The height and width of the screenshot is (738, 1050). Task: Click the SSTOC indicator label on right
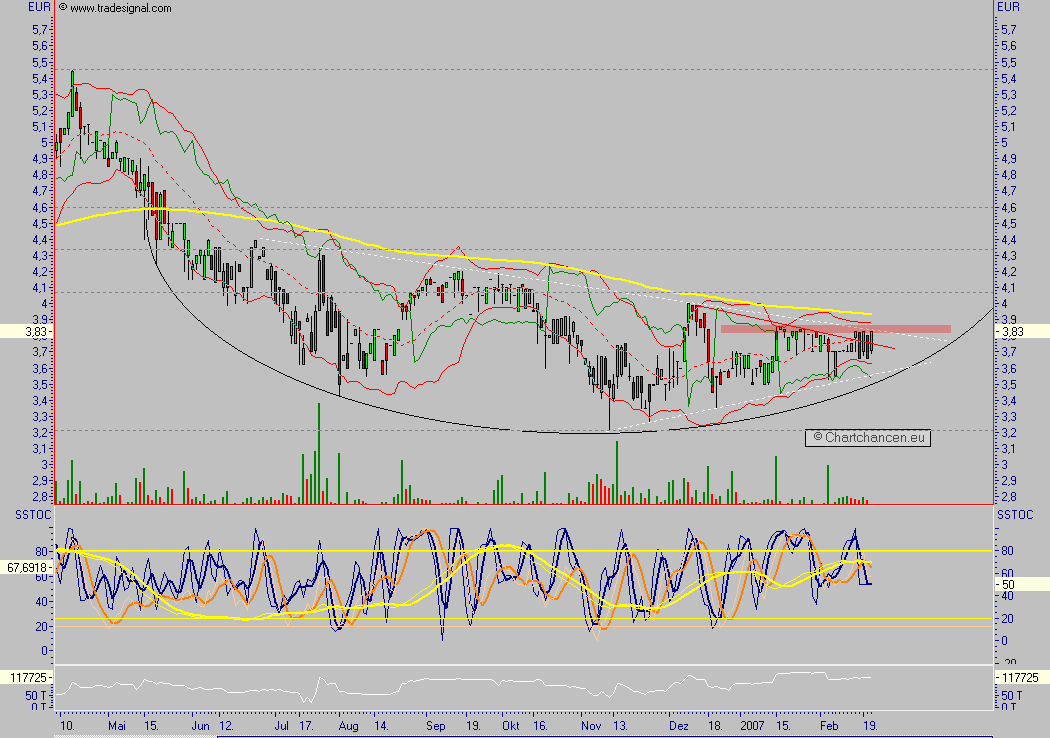[1014, 514]
